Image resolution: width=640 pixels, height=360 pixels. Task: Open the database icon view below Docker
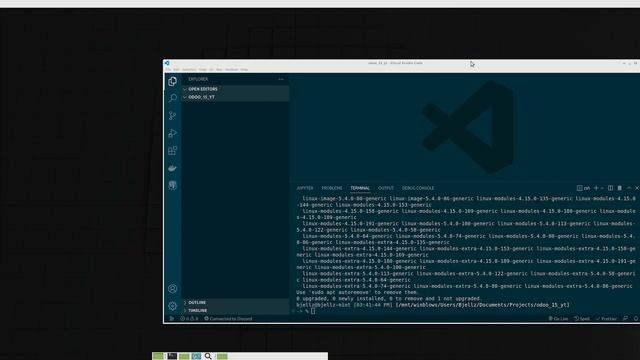[173, 185]
